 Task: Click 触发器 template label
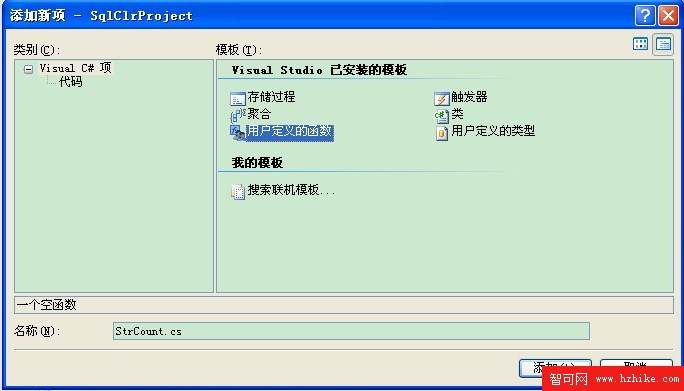pos(469,97)
